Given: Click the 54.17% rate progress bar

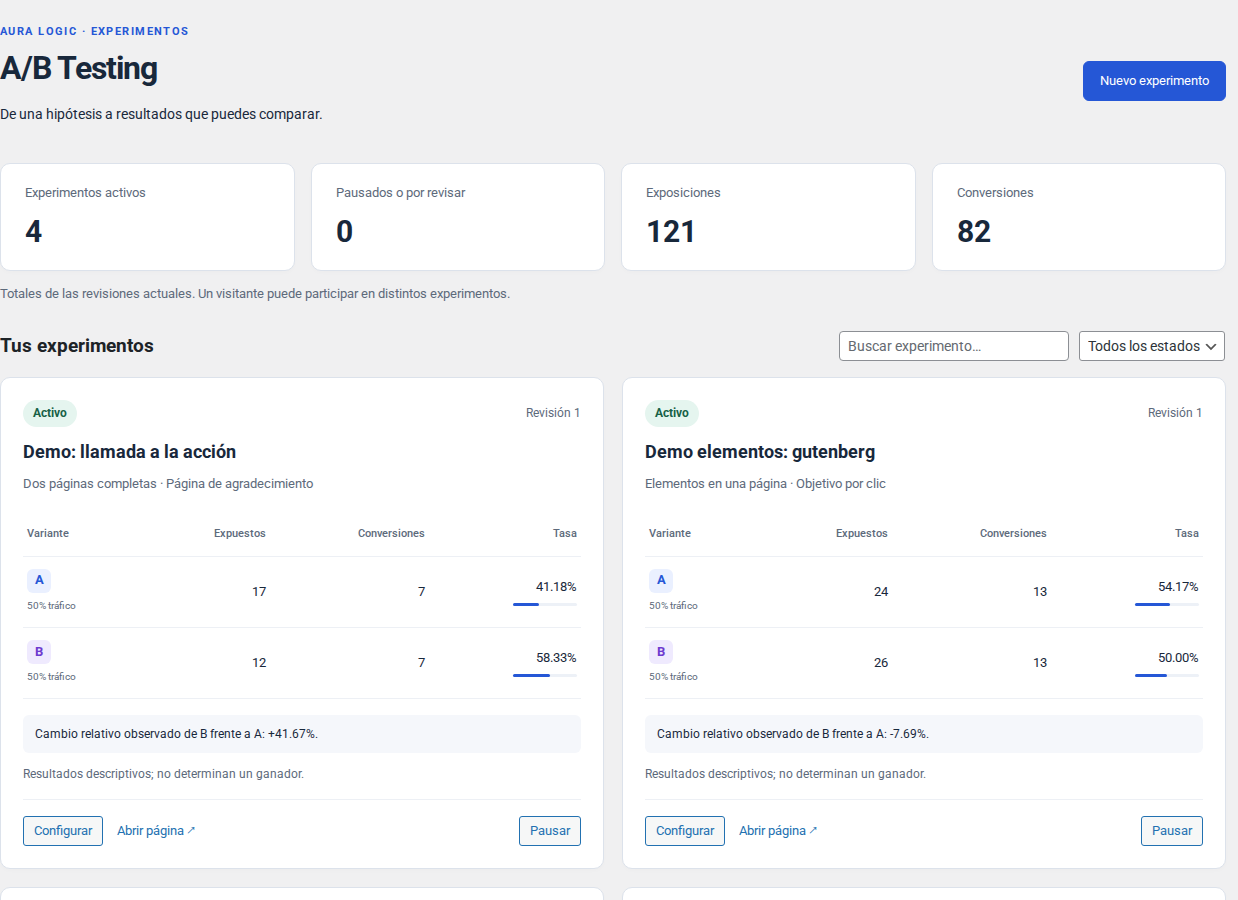Looking at the screenshot, I should (x=1167, y=604).
